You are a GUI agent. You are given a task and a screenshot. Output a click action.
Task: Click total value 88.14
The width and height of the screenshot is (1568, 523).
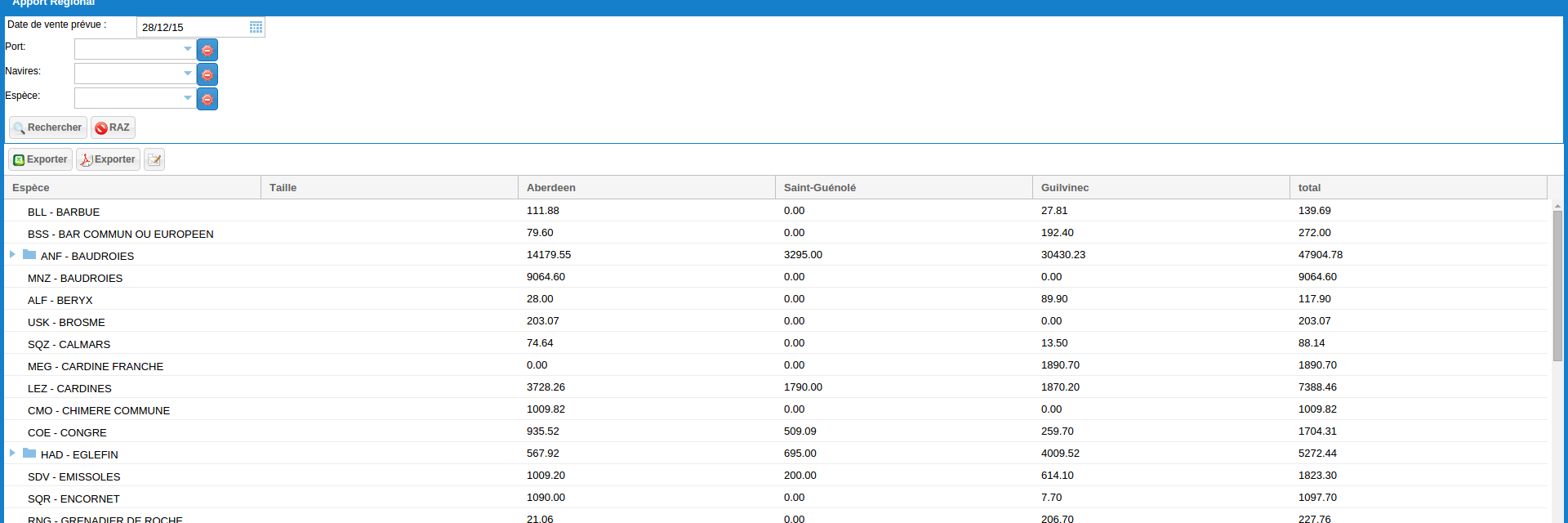point(1312,343)
